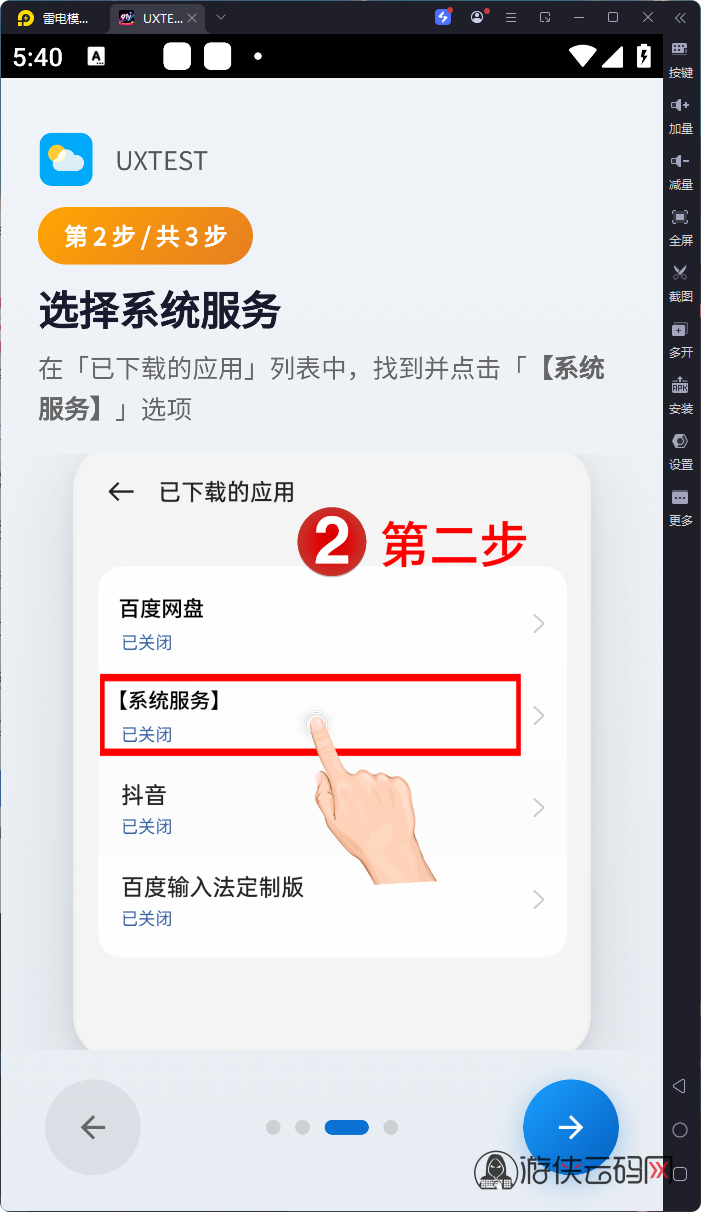Return to previous step with the gray arrow button
The height and width of the screenshot is (1212, 701).
tap(93, 1127)
